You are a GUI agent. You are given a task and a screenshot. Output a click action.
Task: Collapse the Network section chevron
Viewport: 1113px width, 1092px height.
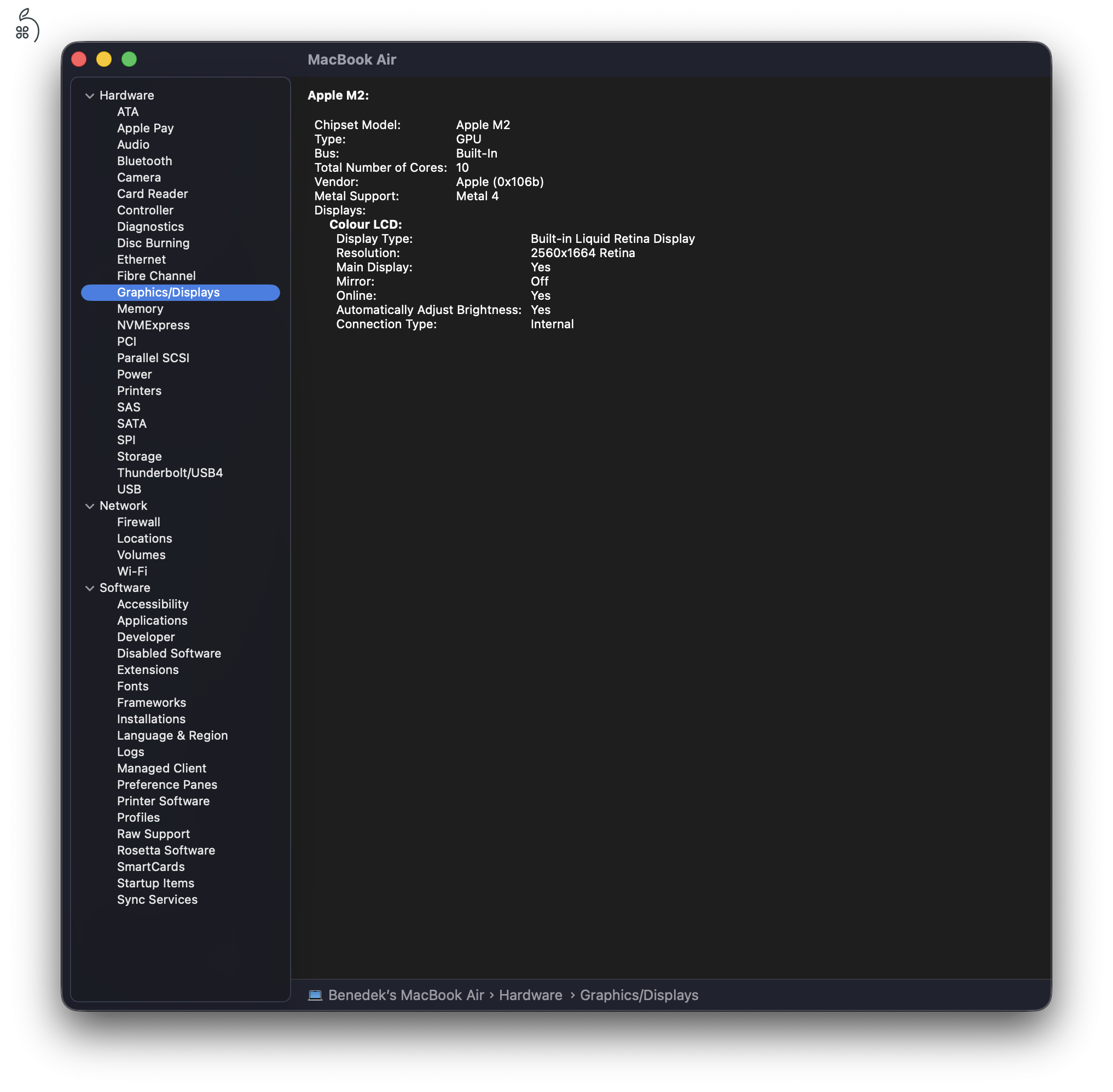[90, 506]
